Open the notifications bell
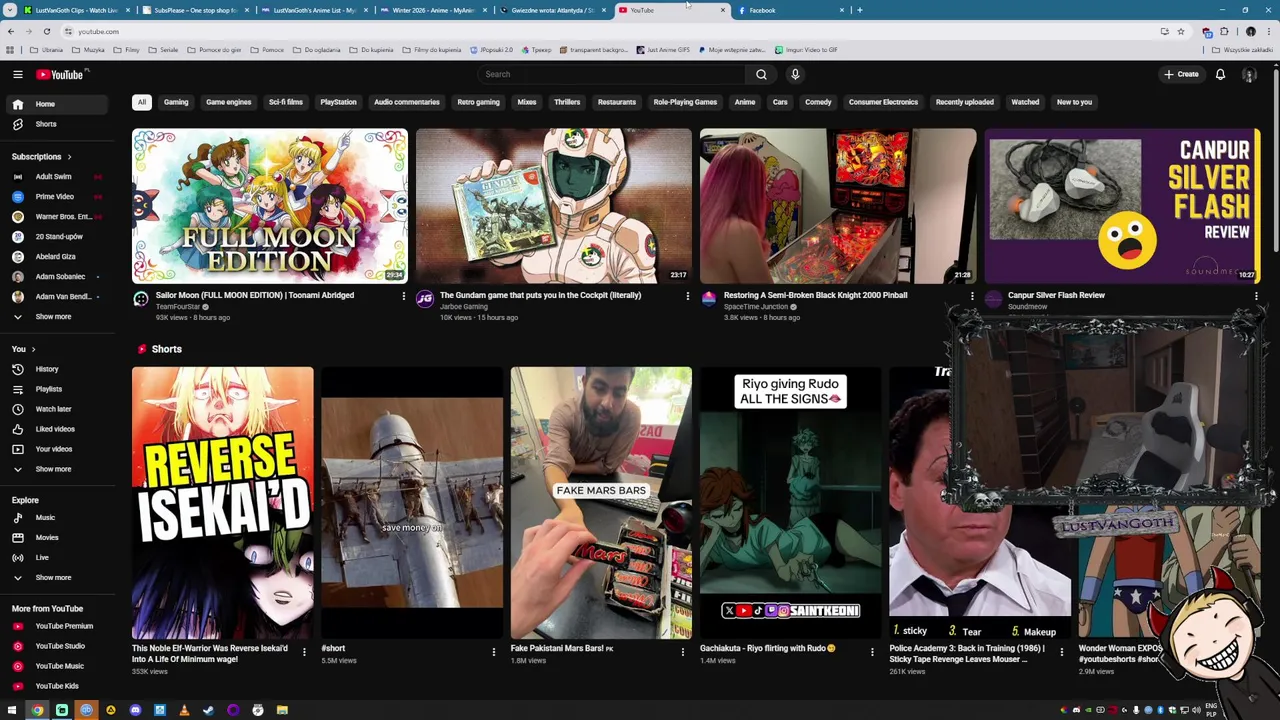The height and width of the screenshot is (720, 1280). click(x=1220, y=74)
